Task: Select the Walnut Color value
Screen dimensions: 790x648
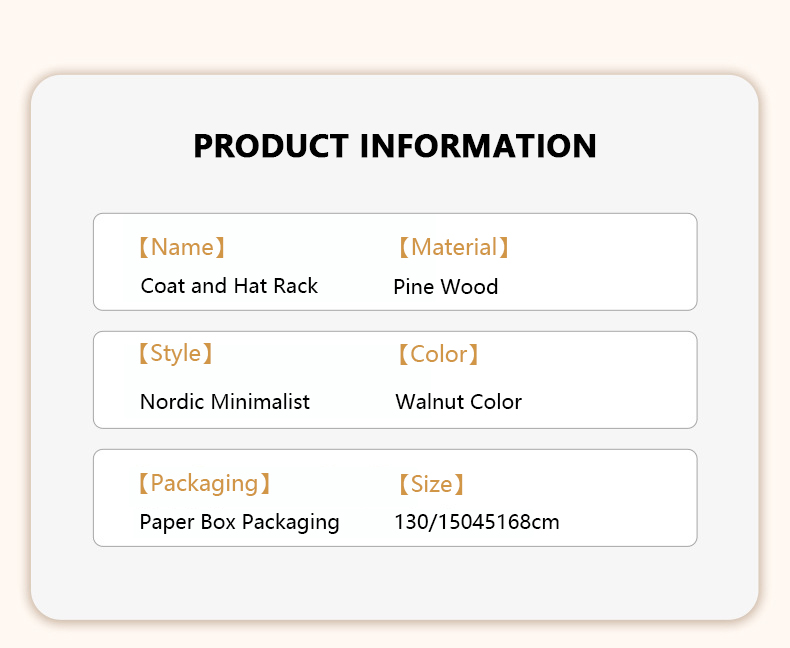Action: (x=458, y=402)
